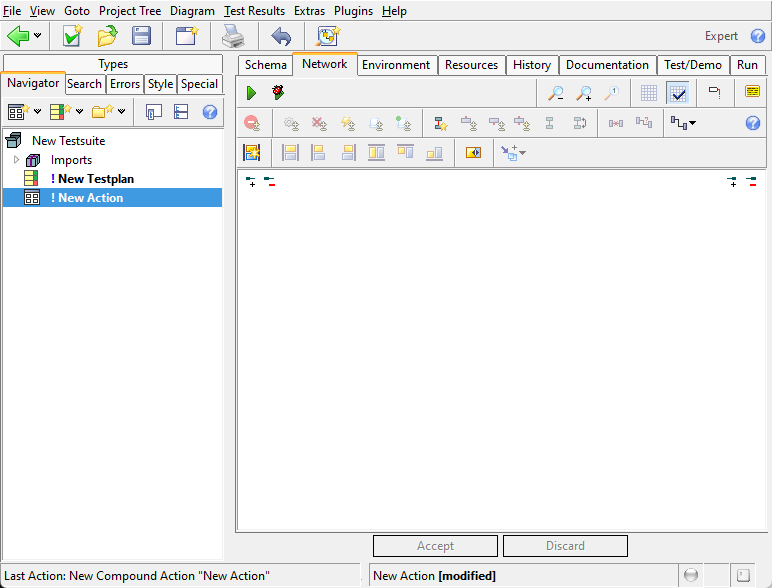Viewport: 772px width, 588px height.
Task: Open the green back arrow dropdown
Action: [38, 36]
